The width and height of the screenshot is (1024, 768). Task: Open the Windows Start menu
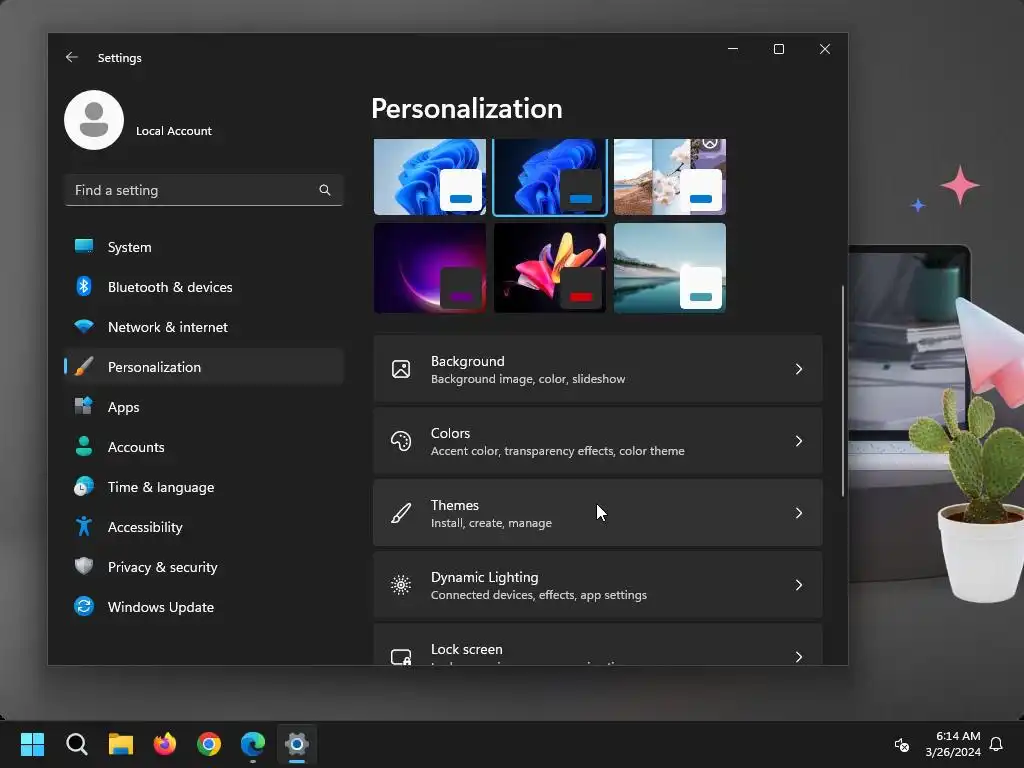[x=32, y=744]
